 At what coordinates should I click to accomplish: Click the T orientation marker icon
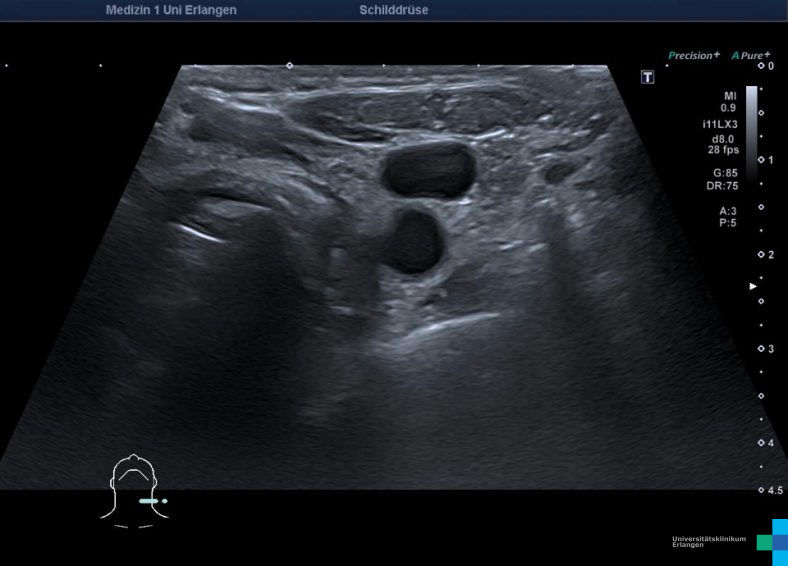647,77
